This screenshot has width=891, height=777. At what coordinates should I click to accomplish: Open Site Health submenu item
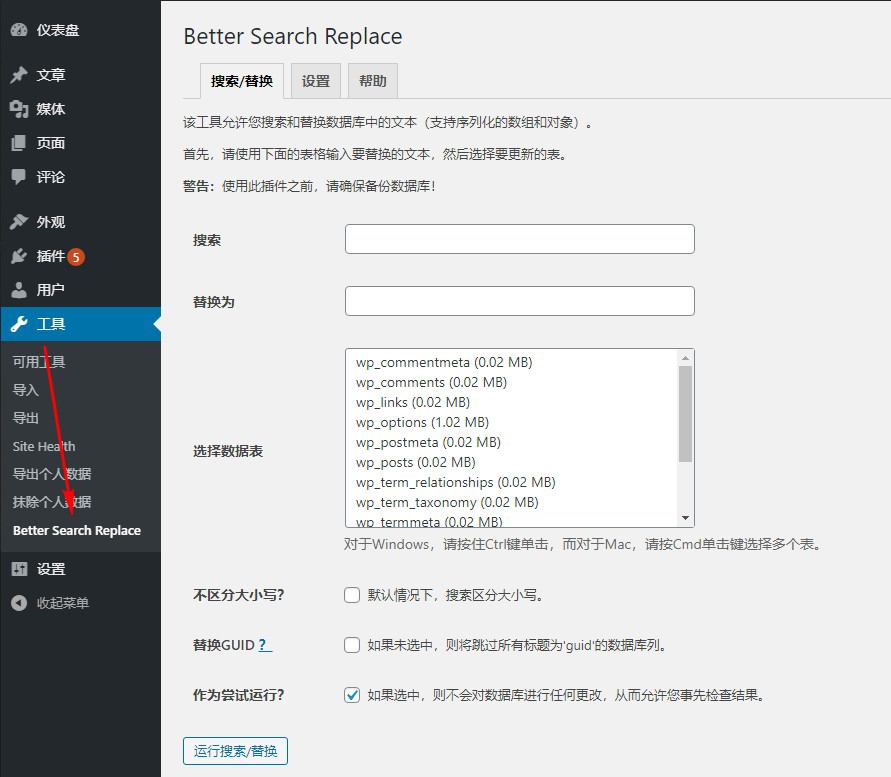coord(44,446)
